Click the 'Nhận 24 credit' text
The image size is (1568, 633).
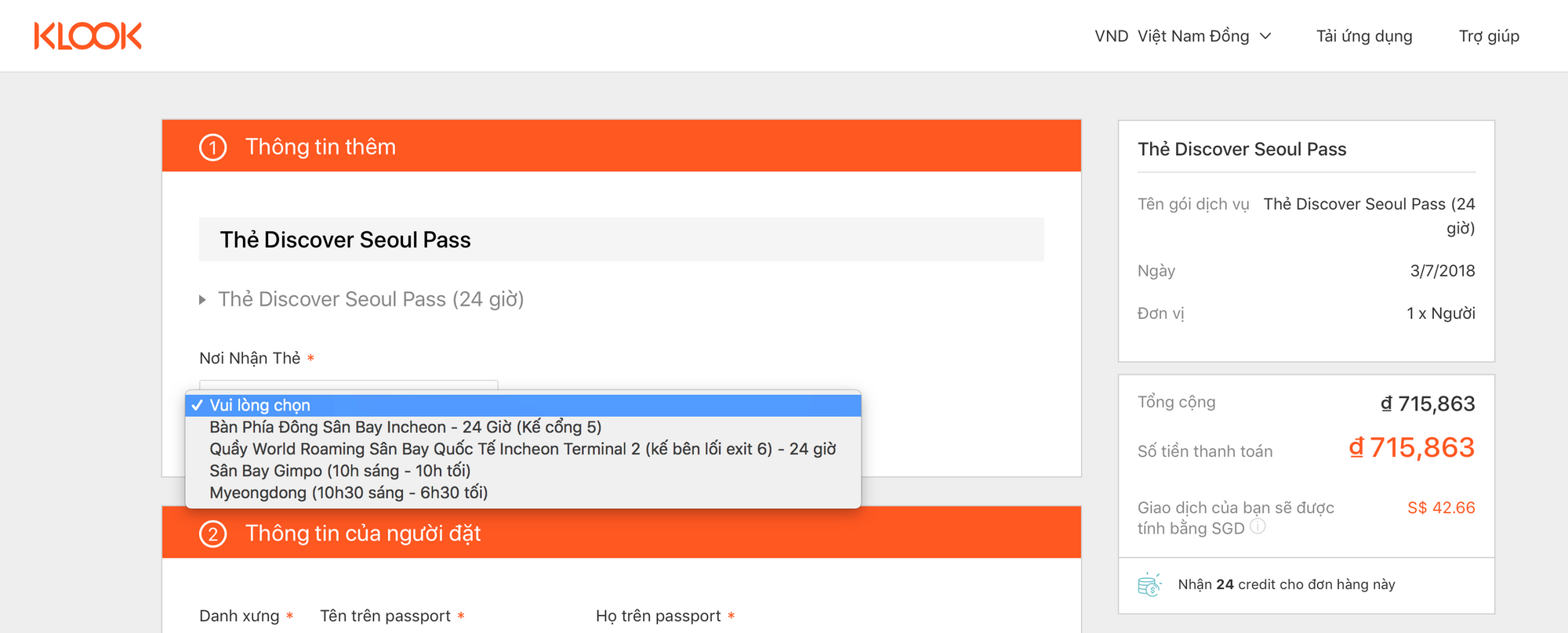click(x=1287, y=584)
